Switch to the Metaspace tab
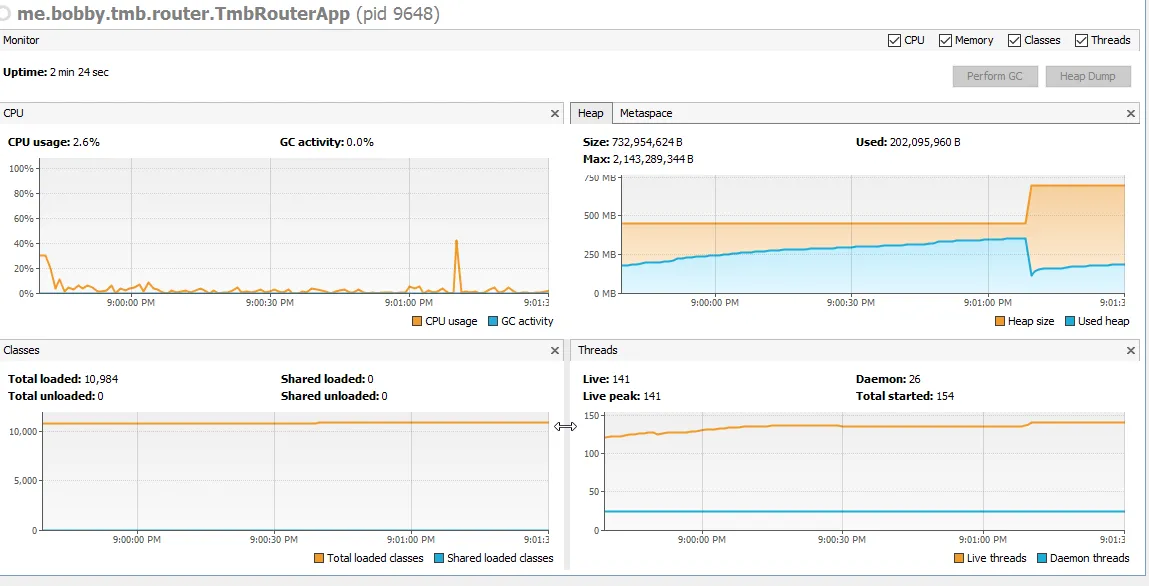Image resolution: width=1149 pixels, height=586 pixels. 645,114
